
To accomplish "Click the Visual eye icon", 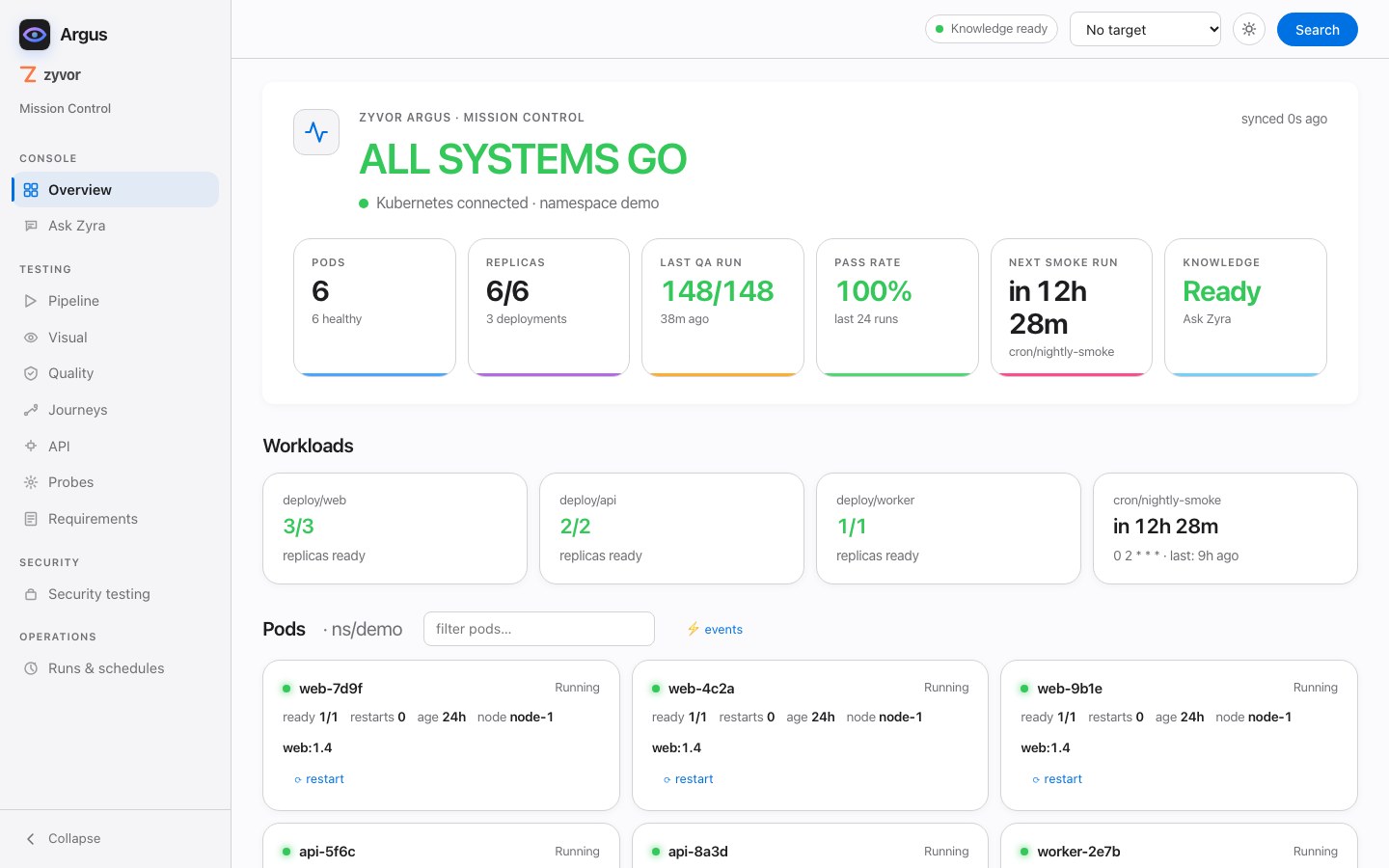I will pos(31,338).
